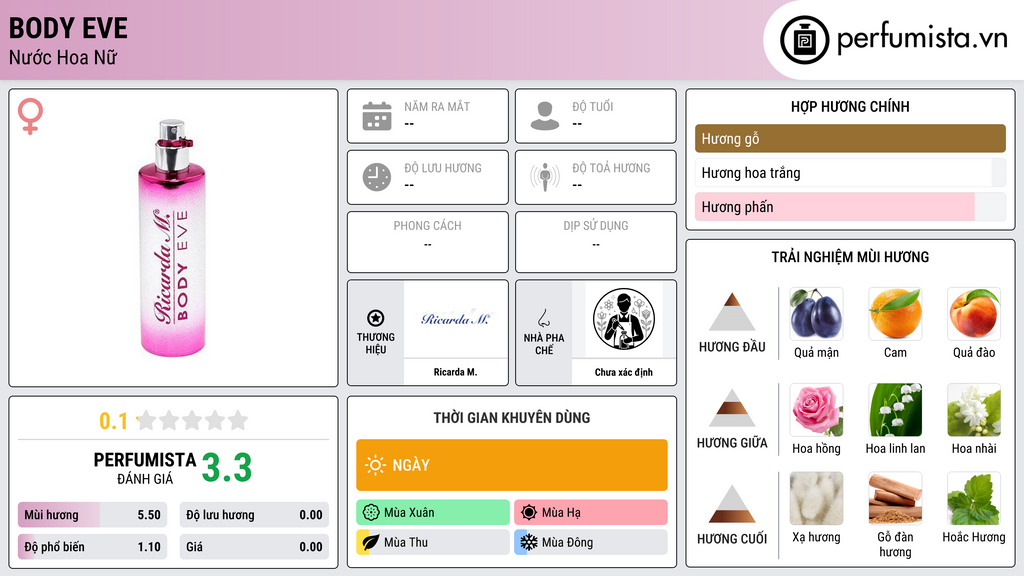Click the snowflake icon beside Mùa Đông
This screenshot has width=1024, height=576.
pyautogui.click(x=529, y=542)
